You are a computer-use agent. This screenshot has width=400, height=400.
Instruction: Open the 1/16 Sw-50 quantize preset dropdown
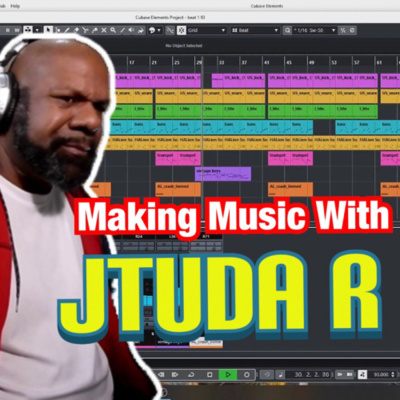click(x=315, y=30)
